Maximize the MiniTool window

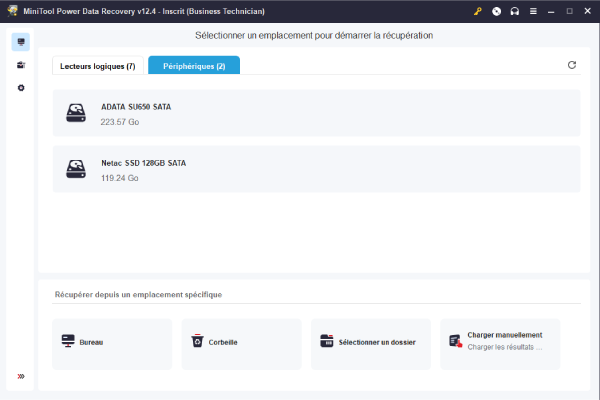click(569, 11)
